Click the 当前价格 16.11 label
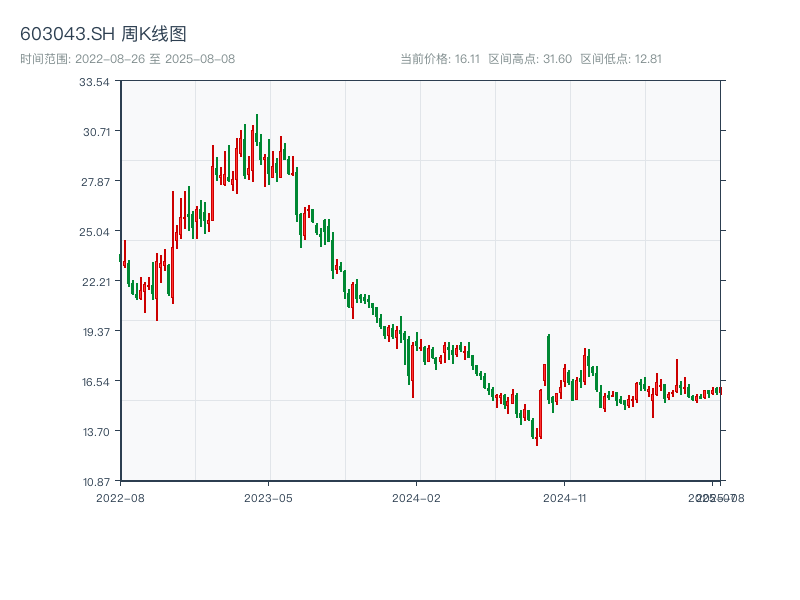The height and width of the screenshot is (600, 800). coord(440,59)
